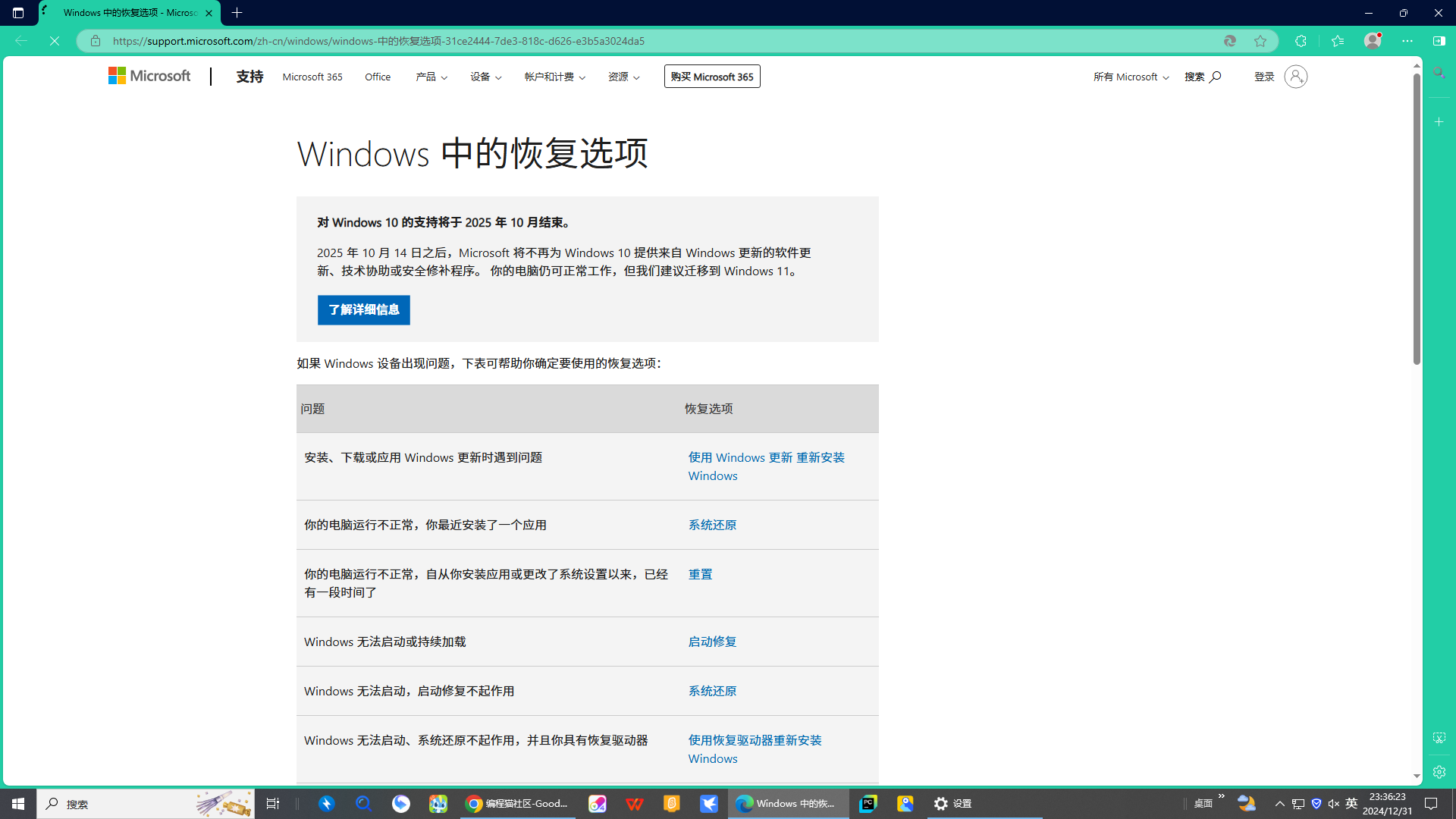Open the sidebar search icon

(x=1439, y=74)
